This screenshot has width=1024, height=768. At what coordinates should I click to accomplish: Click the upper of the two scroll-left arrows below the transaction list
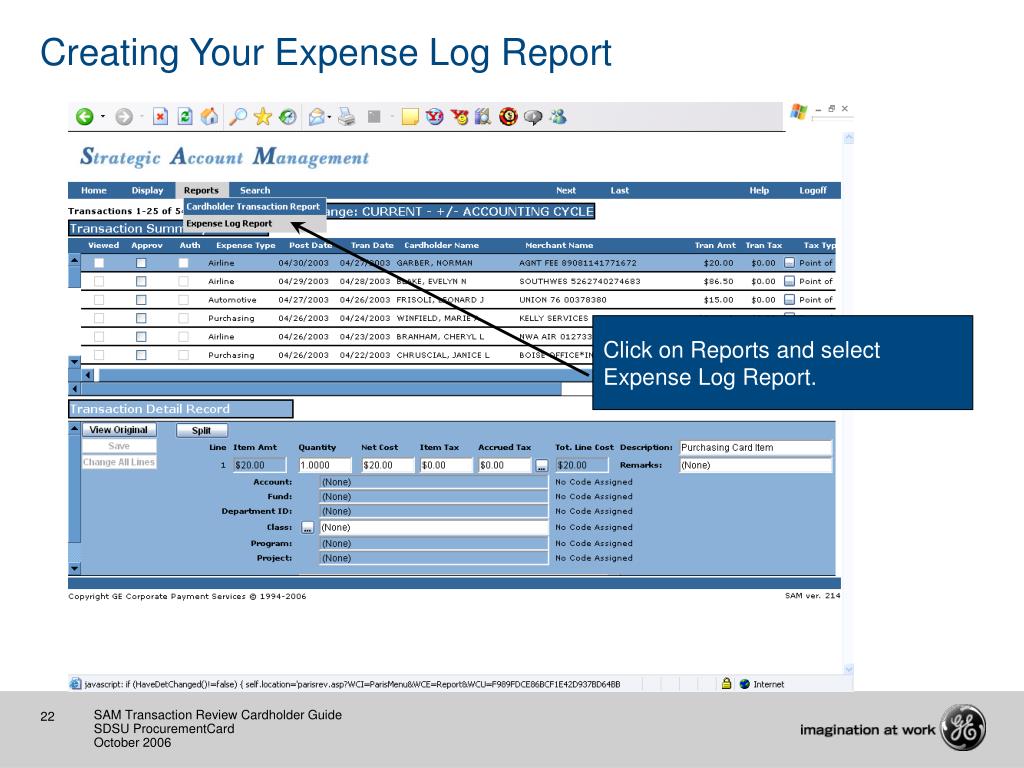pyautogui.click(x=88, y=375)
